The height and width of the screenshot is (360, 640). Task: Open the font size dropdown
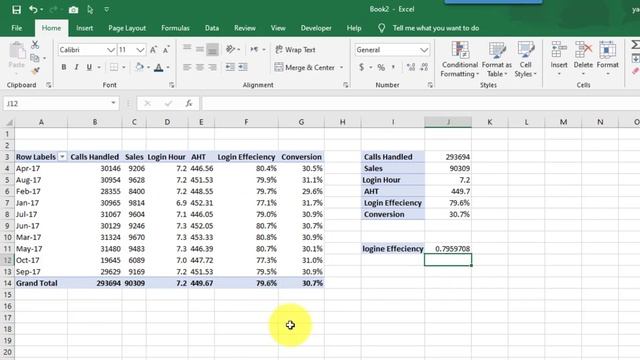[140, 50]
